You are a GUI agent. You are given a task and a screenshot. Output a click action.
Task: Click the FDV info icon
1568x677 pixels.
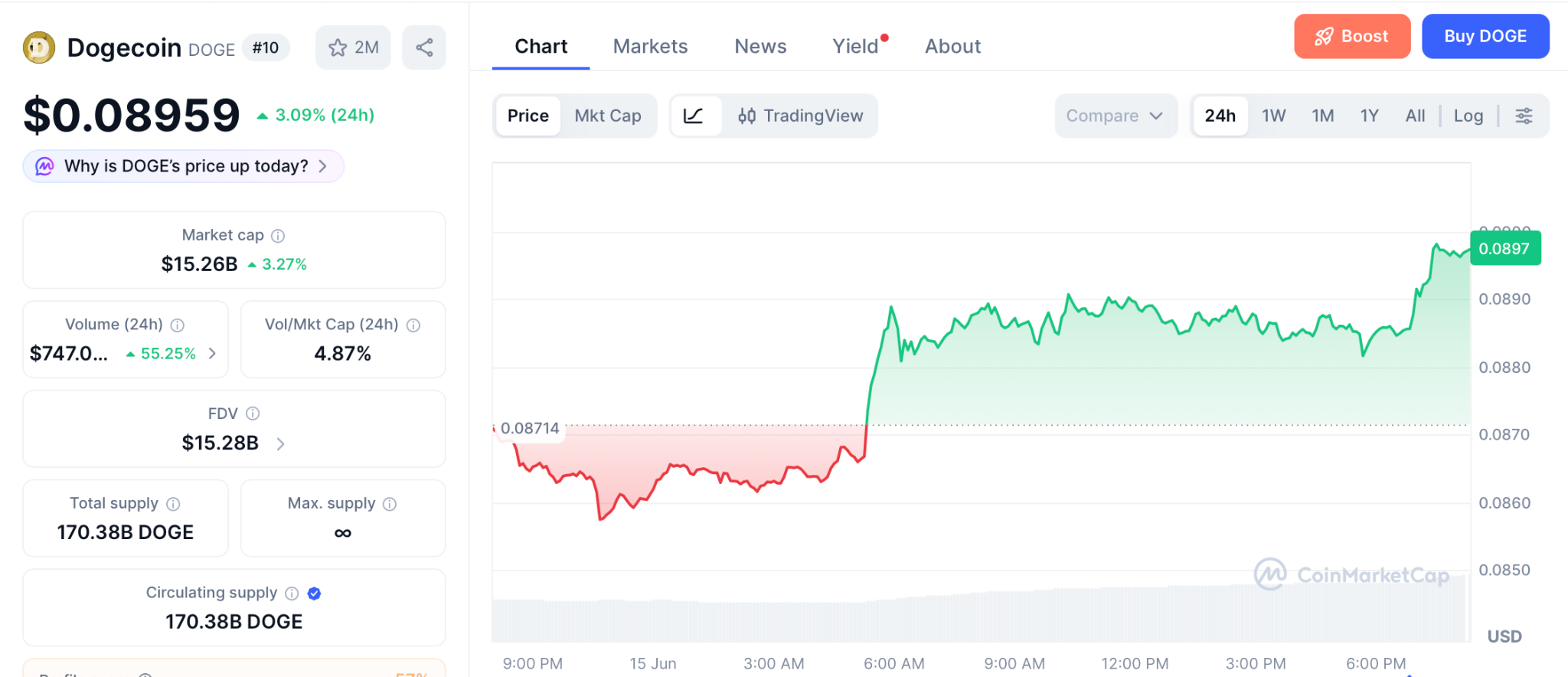[x=253, y=414]
